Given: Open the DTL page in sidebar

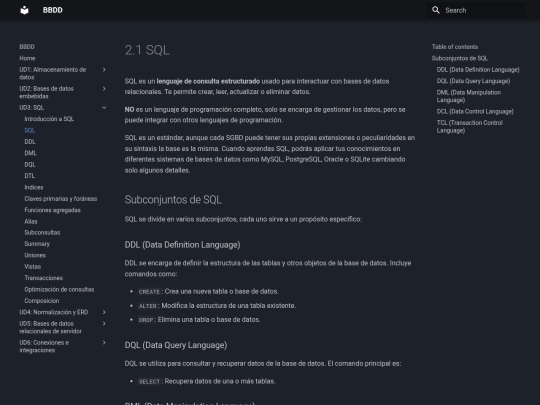Looking at the screenshot, I should [x=30, y=176].
